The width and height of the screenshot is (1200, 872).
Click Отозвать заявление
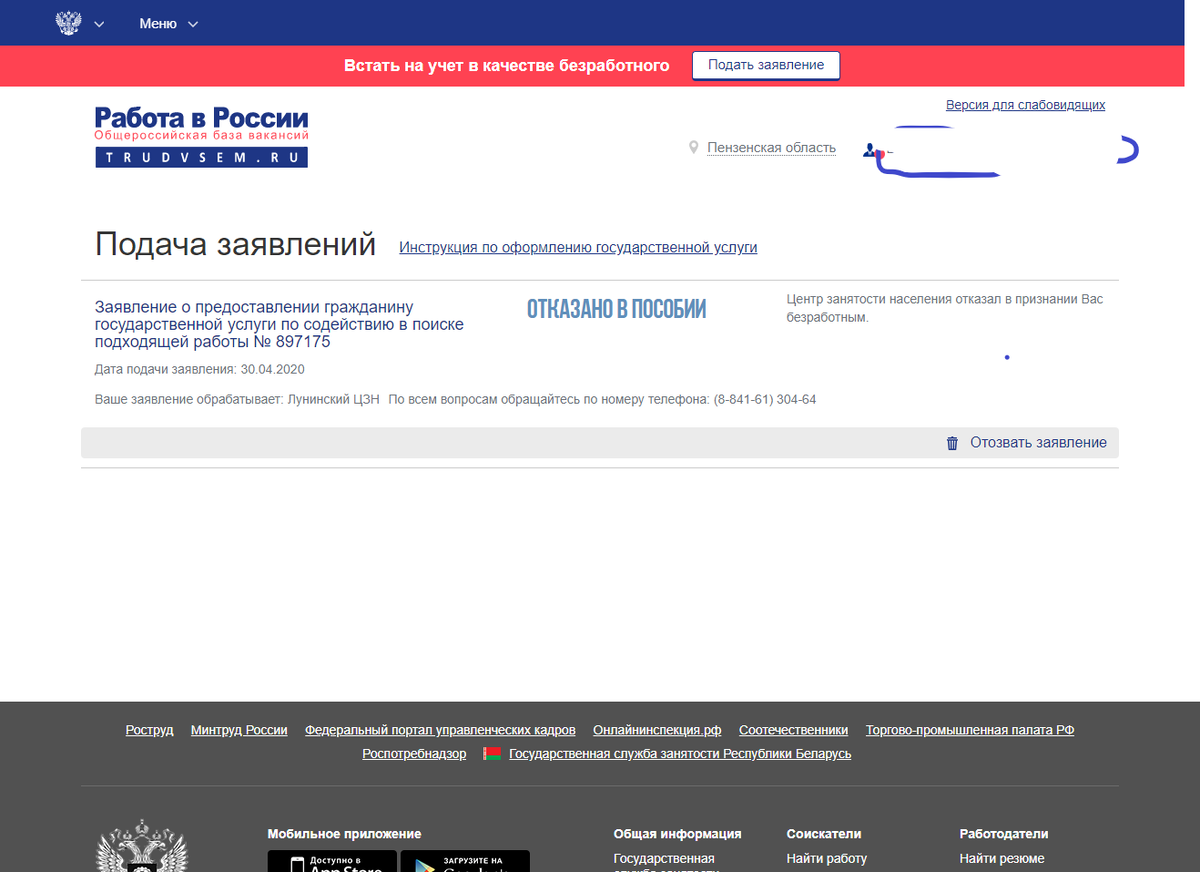pos(1038,443)
